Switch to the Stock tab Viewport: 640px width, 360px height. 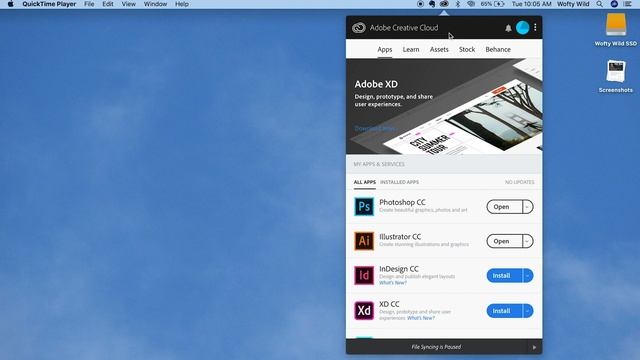[467, 49]
